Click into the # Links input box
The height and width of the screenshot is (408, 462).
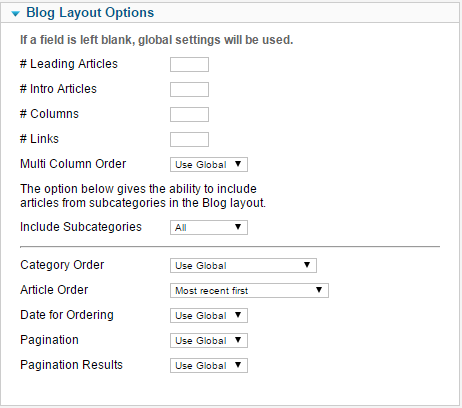coord(189,139)
